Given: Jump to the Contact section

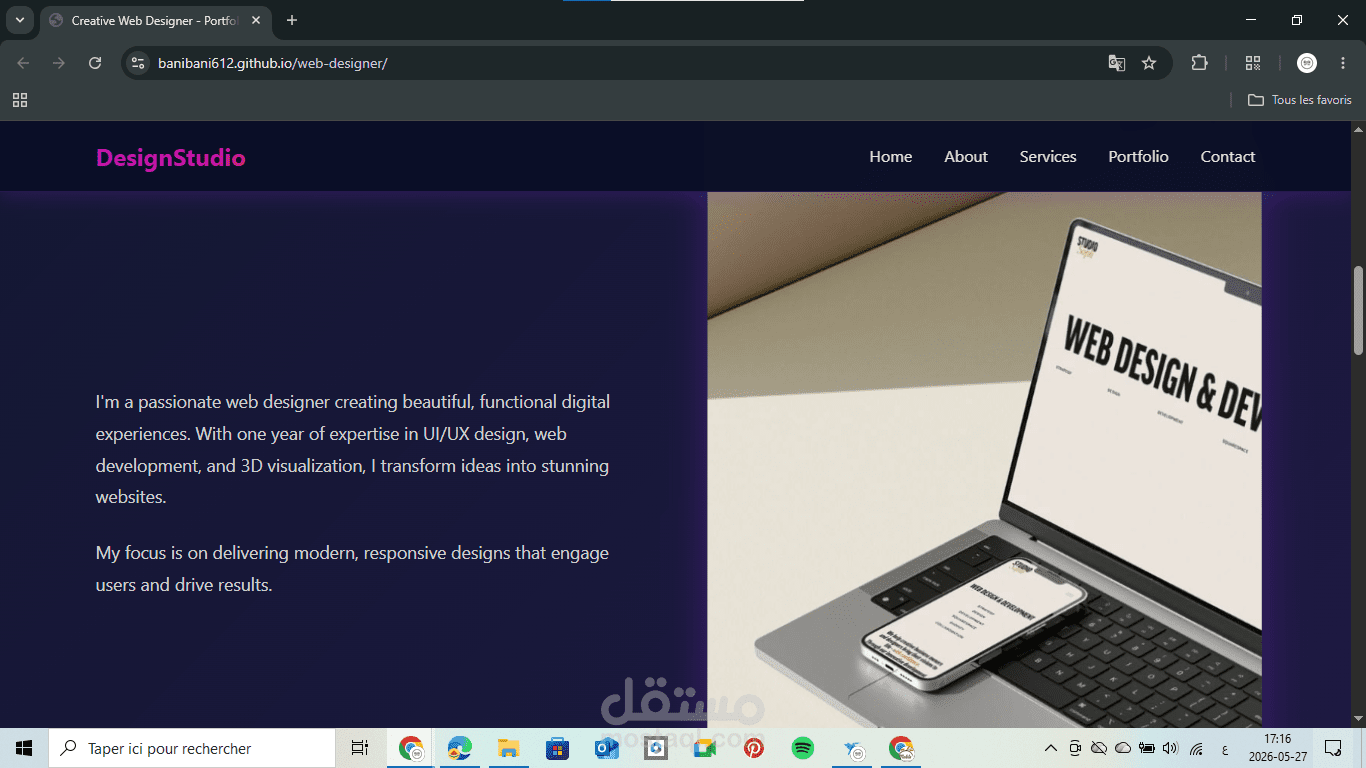Looking at the screenshot, I should pos(1228,157).
